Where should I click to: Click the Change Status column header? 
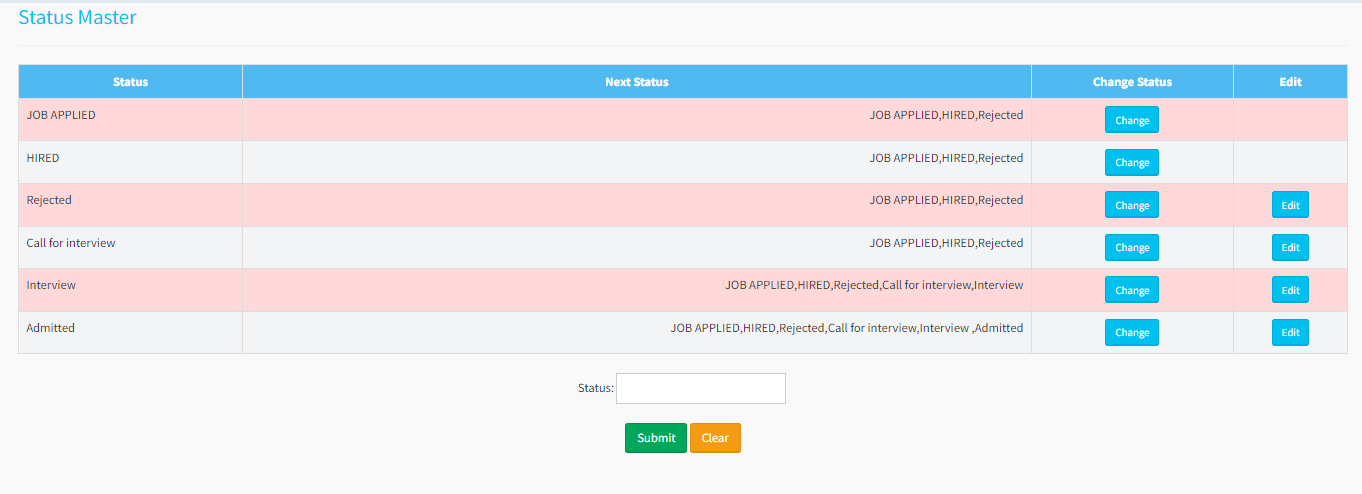pyautogui.click(x=1132, y=82)
